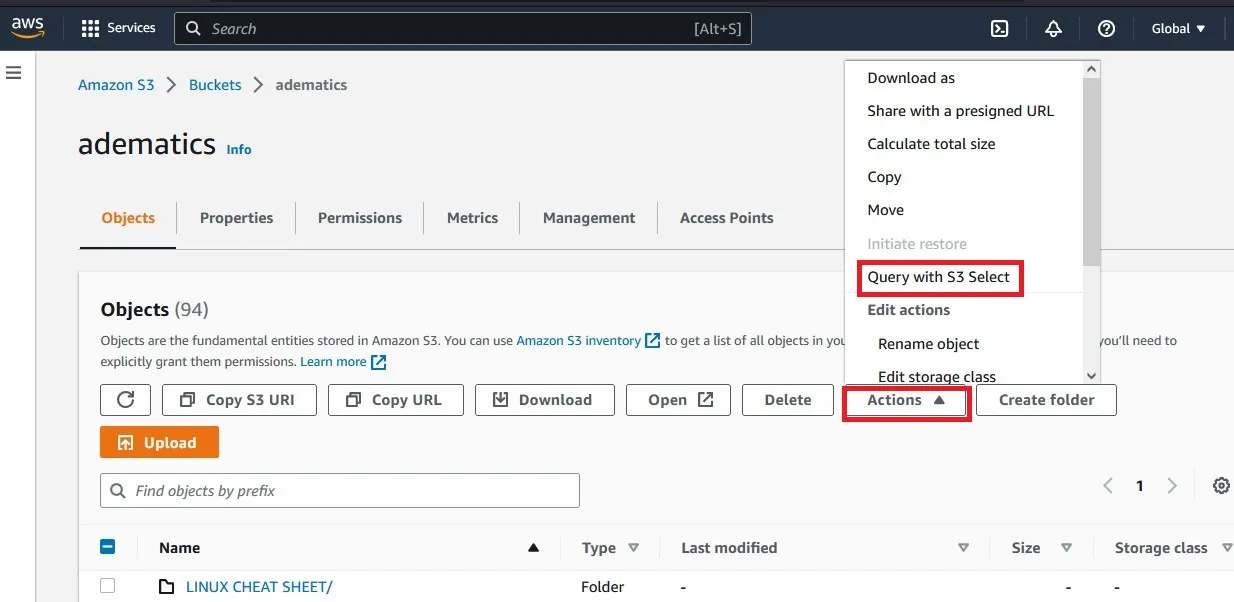Open the Global region dropdown
This screenshot has width=1234, height=602.
[x=1178, y=29]
